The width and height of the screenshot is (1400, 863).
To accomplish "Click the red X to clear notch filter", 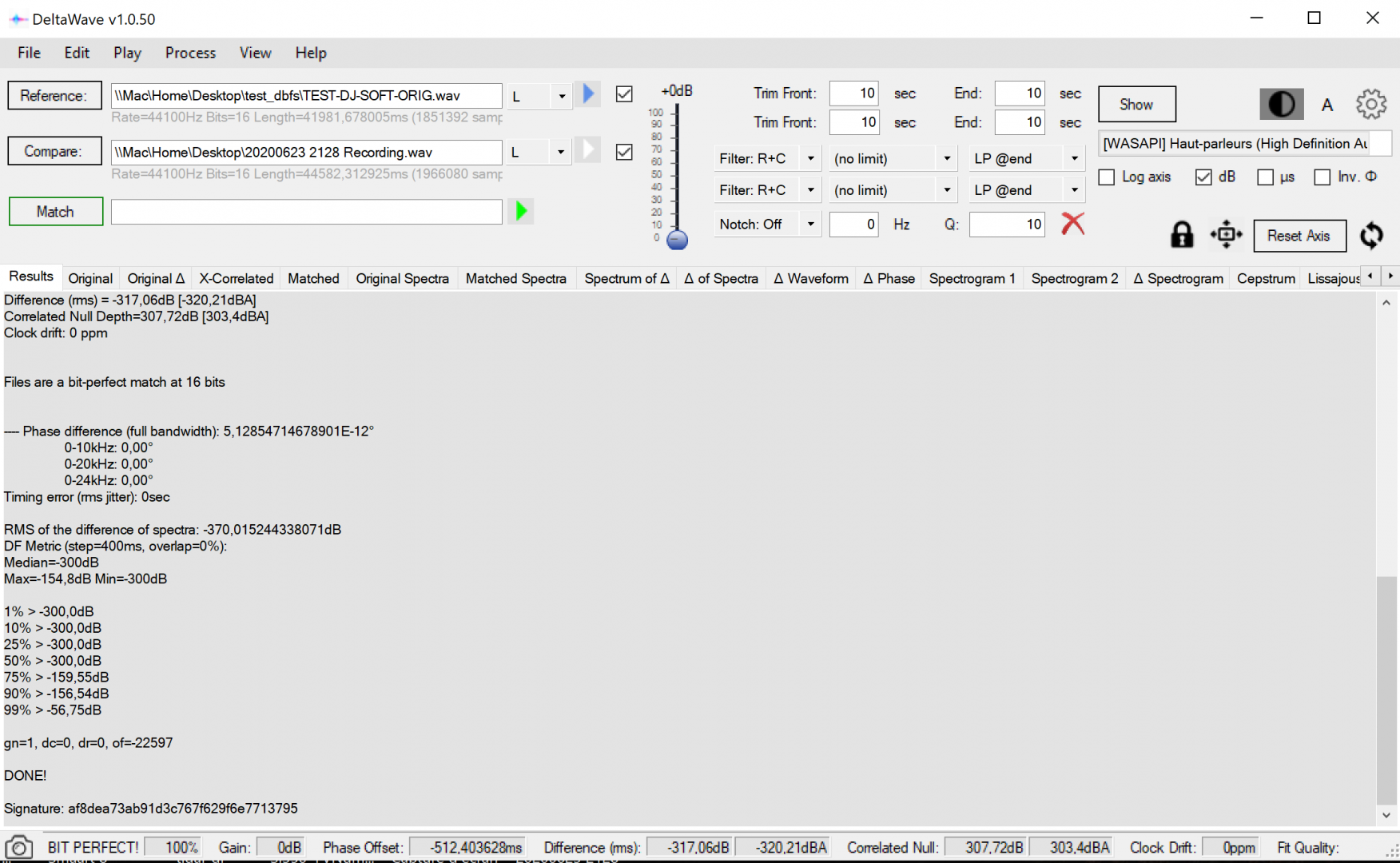I will point(1072,224).
